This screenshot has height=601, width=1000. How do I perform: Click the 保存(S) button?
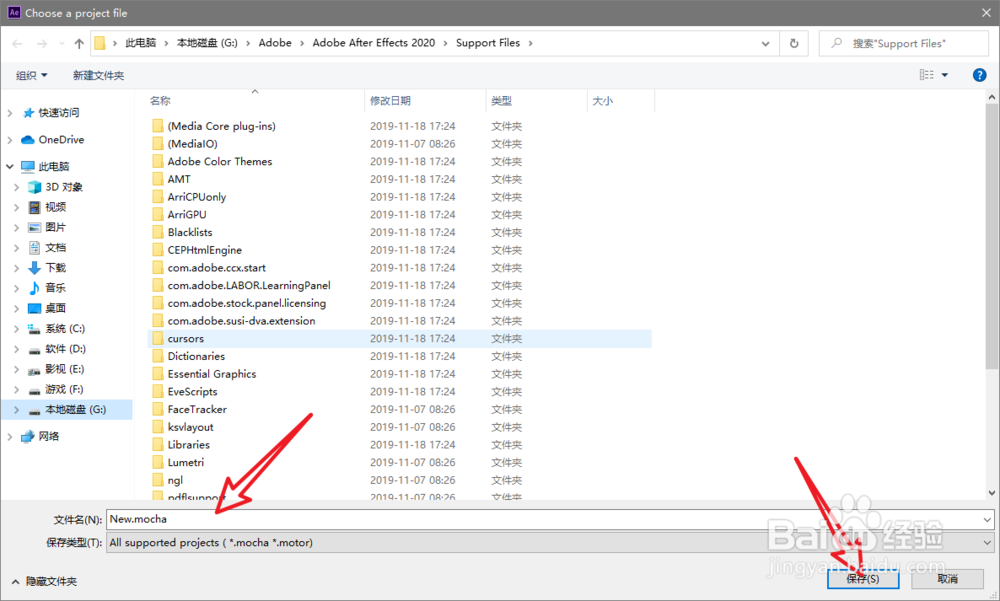coord(863,579)
